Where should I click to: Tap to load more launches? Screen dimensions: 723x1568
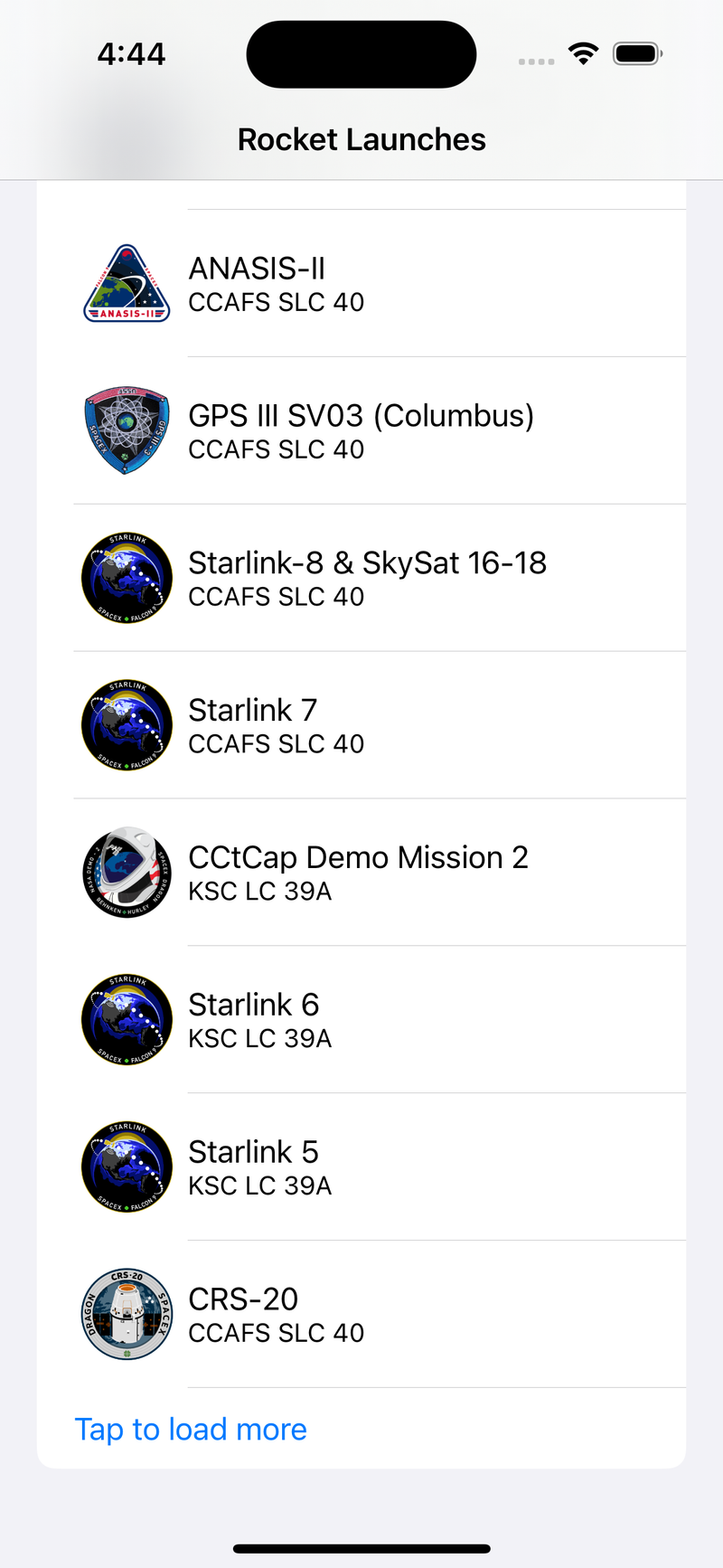[x=191, y=1430]
